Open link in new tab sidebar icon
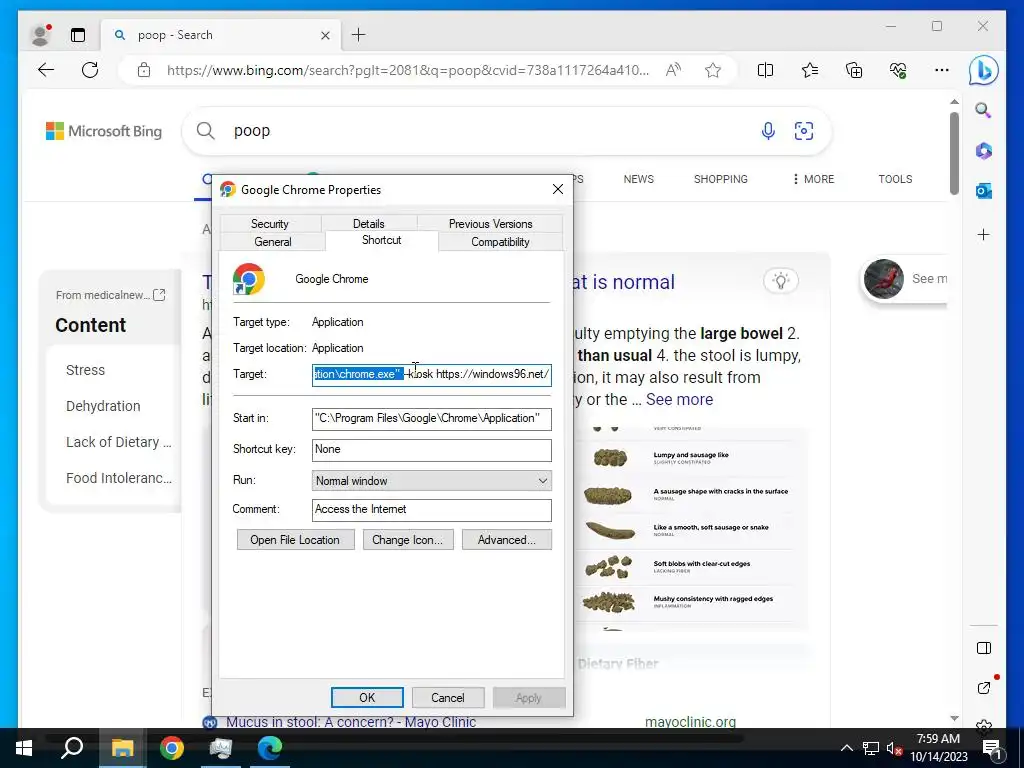Image resolution: width=1024 pixels, height=768 pixels. tap(984, 688)
